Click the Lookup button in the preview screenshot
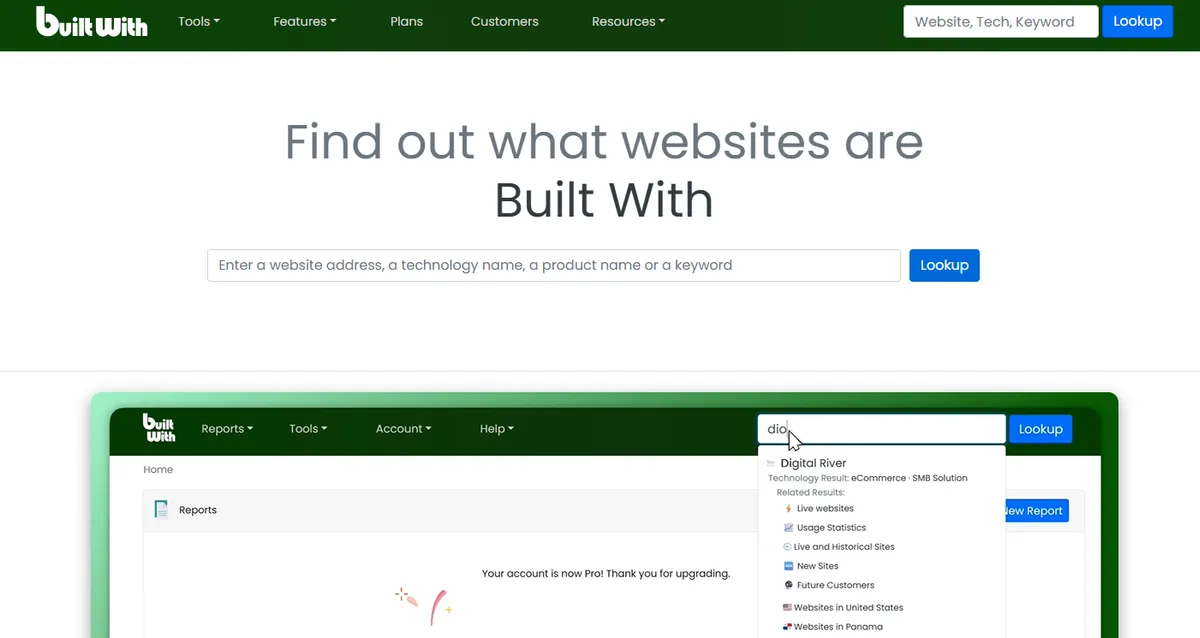The height and width of the screenshot is (638, 1200). 1040,429
